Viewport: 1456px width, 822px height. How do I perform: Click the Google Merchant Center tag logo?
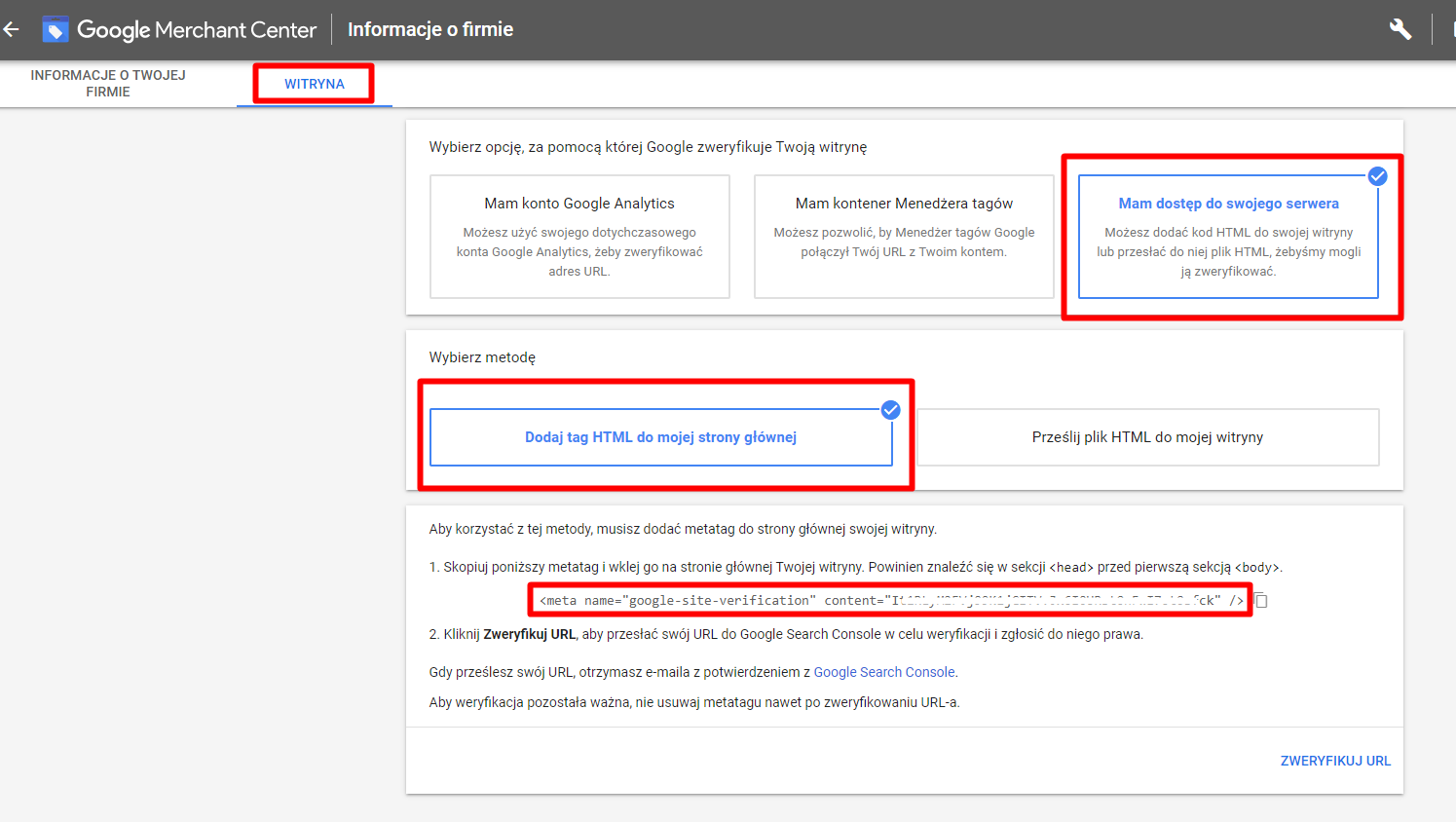[x=56, y=29]
